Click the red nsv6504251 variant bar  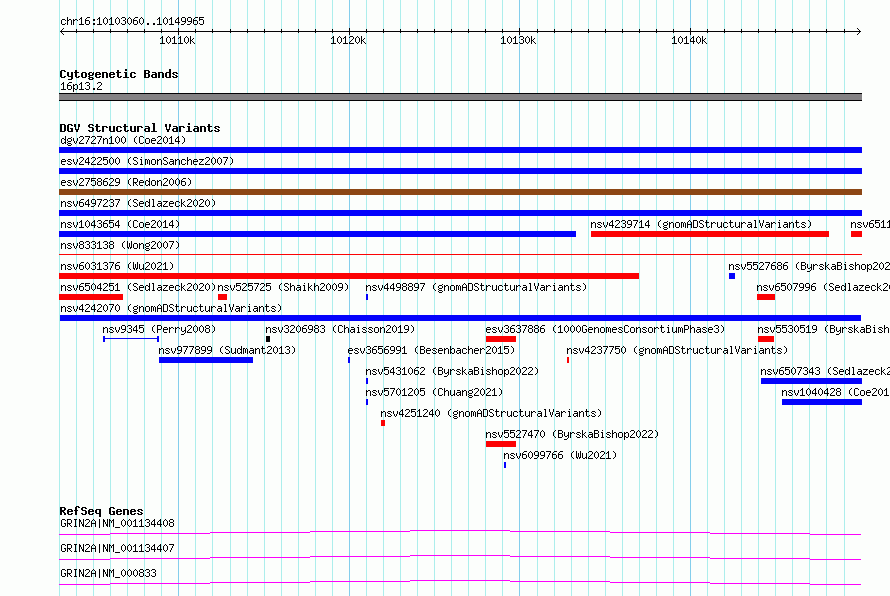point(91,297)
